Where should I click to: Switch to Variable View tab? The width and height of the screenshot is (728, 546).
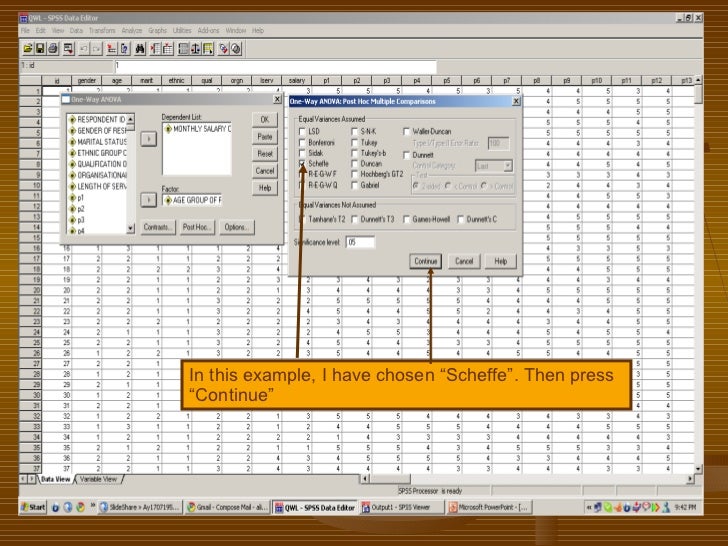[x=98, y=479]
